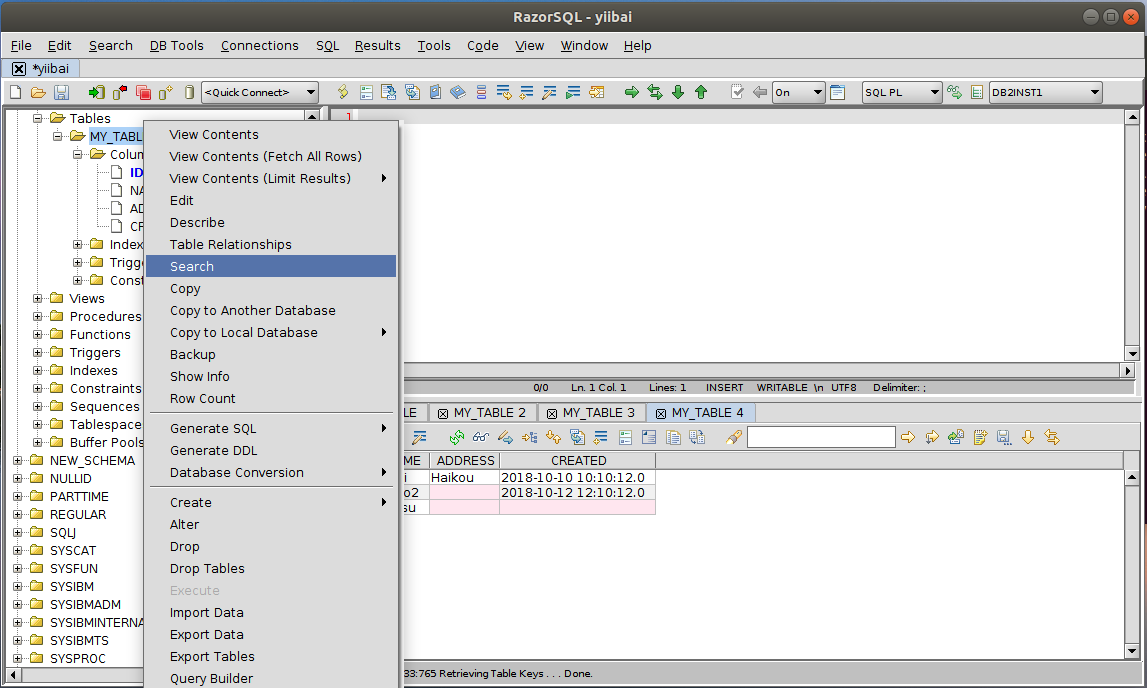Viewport: 1147px width, 688px height.
Task: Close the MY_TABLE 4 results tab
Action: coord(661,413)
